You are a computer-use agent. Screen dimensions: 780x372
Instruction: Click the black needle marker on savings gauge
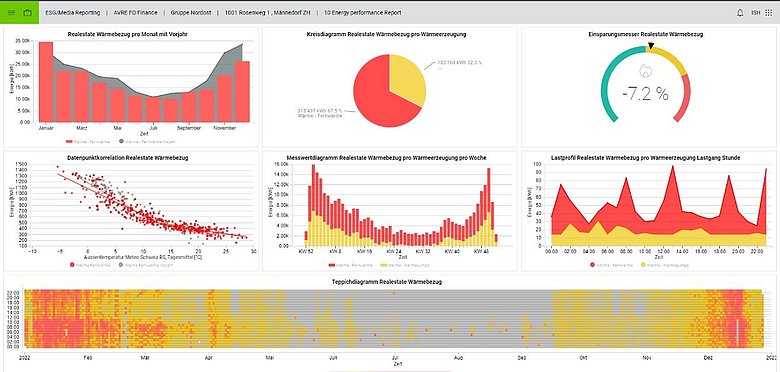tap(651, 46)
